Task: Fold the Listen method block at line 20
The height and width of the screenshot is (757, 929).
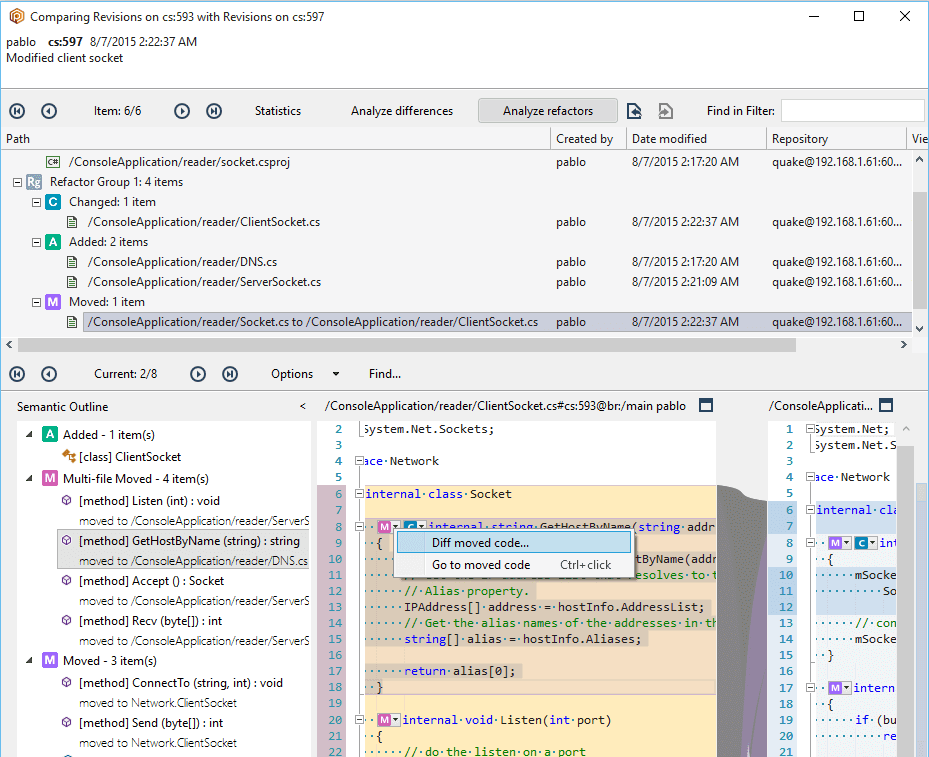Action: pos(359,720)
